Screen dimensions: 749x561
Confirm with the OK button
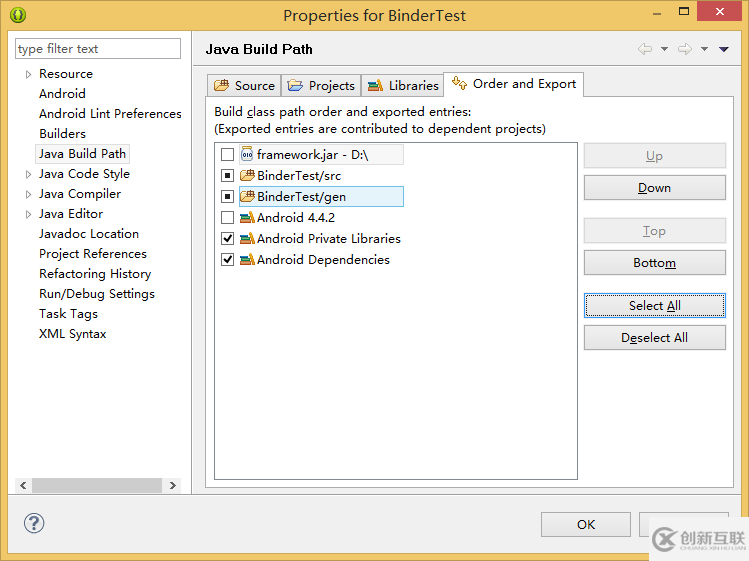586,524
